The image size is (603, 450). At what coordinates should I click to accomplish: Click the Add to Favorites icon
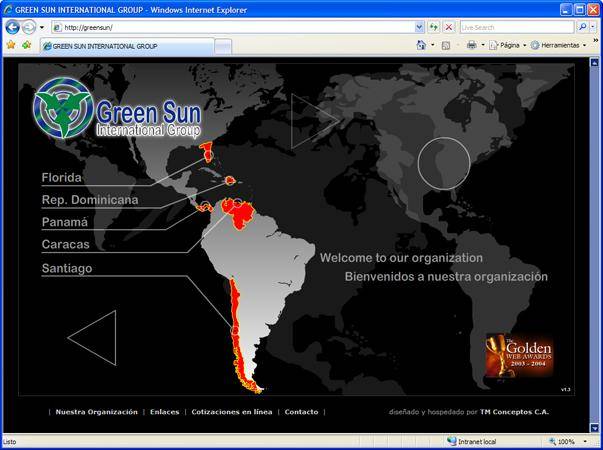pos(25,45)
